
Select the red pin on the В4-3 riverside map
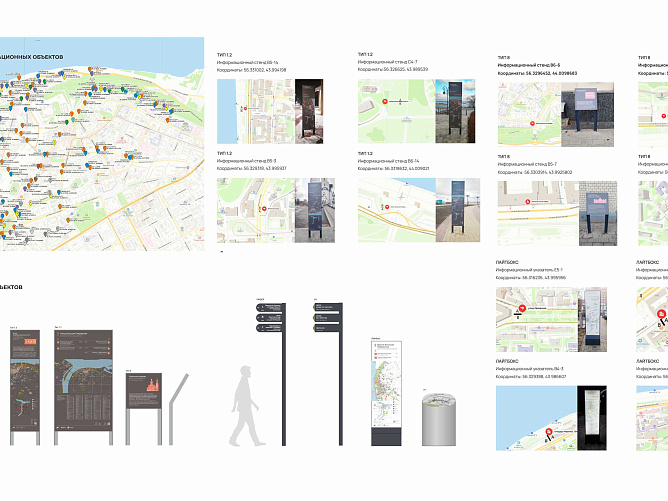[549, 433]
